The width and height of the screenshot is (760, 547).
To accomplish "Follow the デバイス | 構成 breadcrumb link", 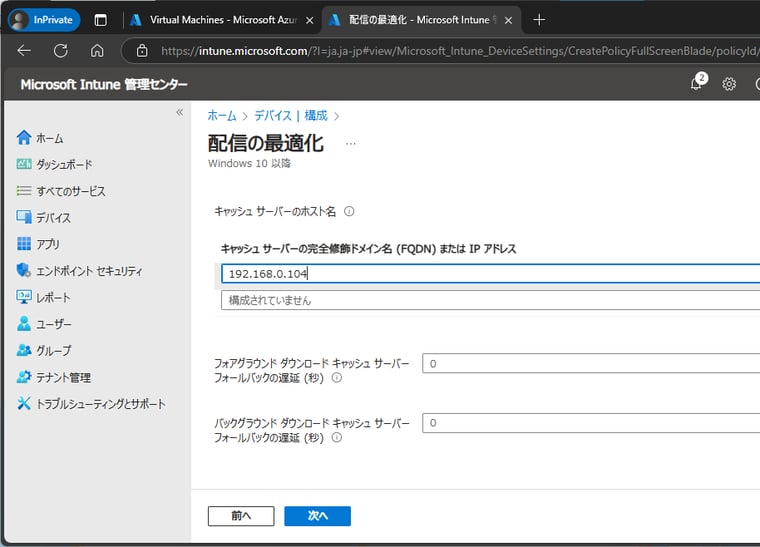I will pyautogui.click(x=291, y=116).
